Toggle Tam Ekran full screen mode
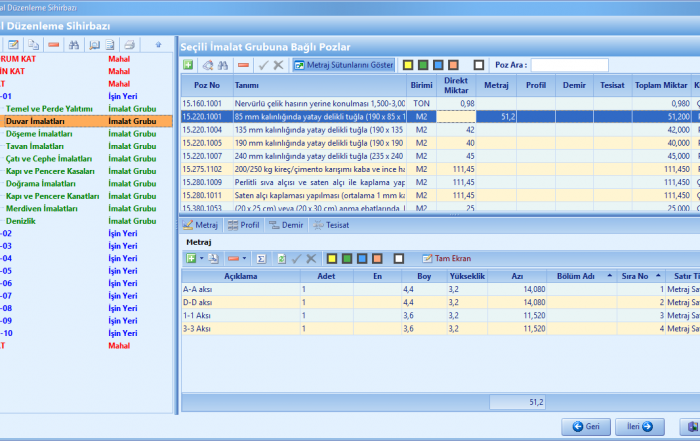Image resolution: width=700 pixels, height=441 pixels. [446, 258]
